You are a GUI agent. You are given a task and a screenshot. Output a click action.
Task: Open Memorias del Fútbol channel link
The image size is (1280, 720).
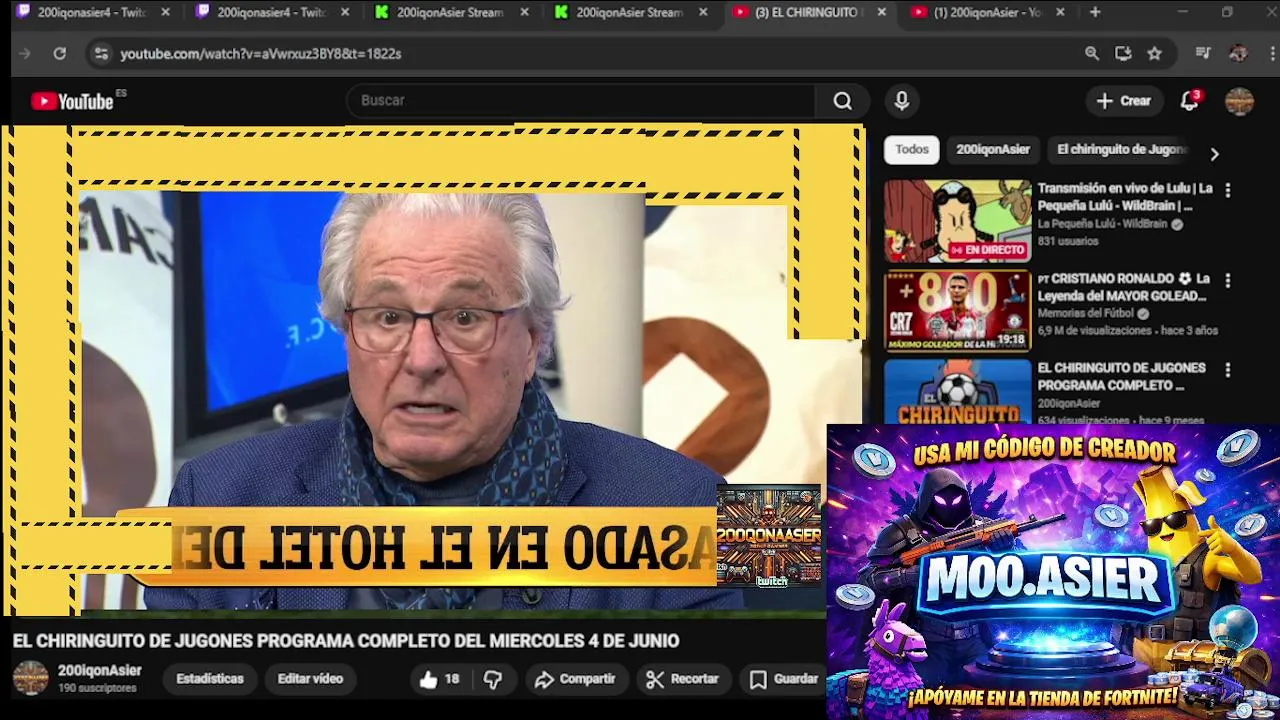pos(1085,314)
